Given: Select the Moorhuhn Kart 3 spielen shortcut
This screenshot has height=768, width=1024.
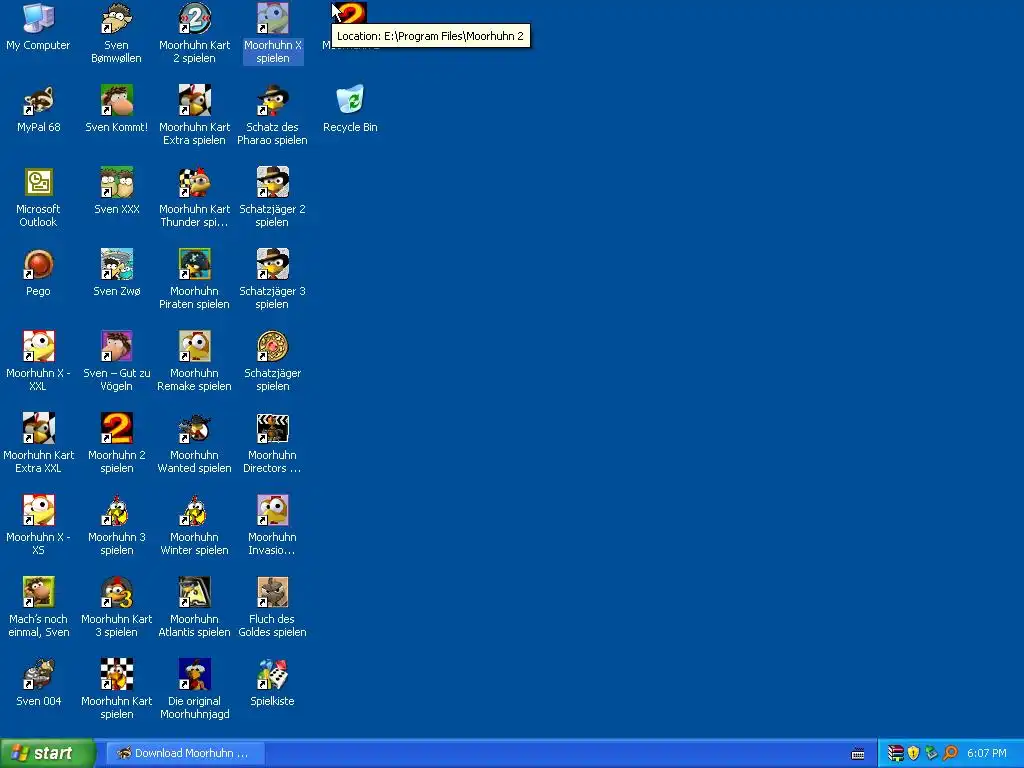Looking at the screenshot, I should point(116,592).
